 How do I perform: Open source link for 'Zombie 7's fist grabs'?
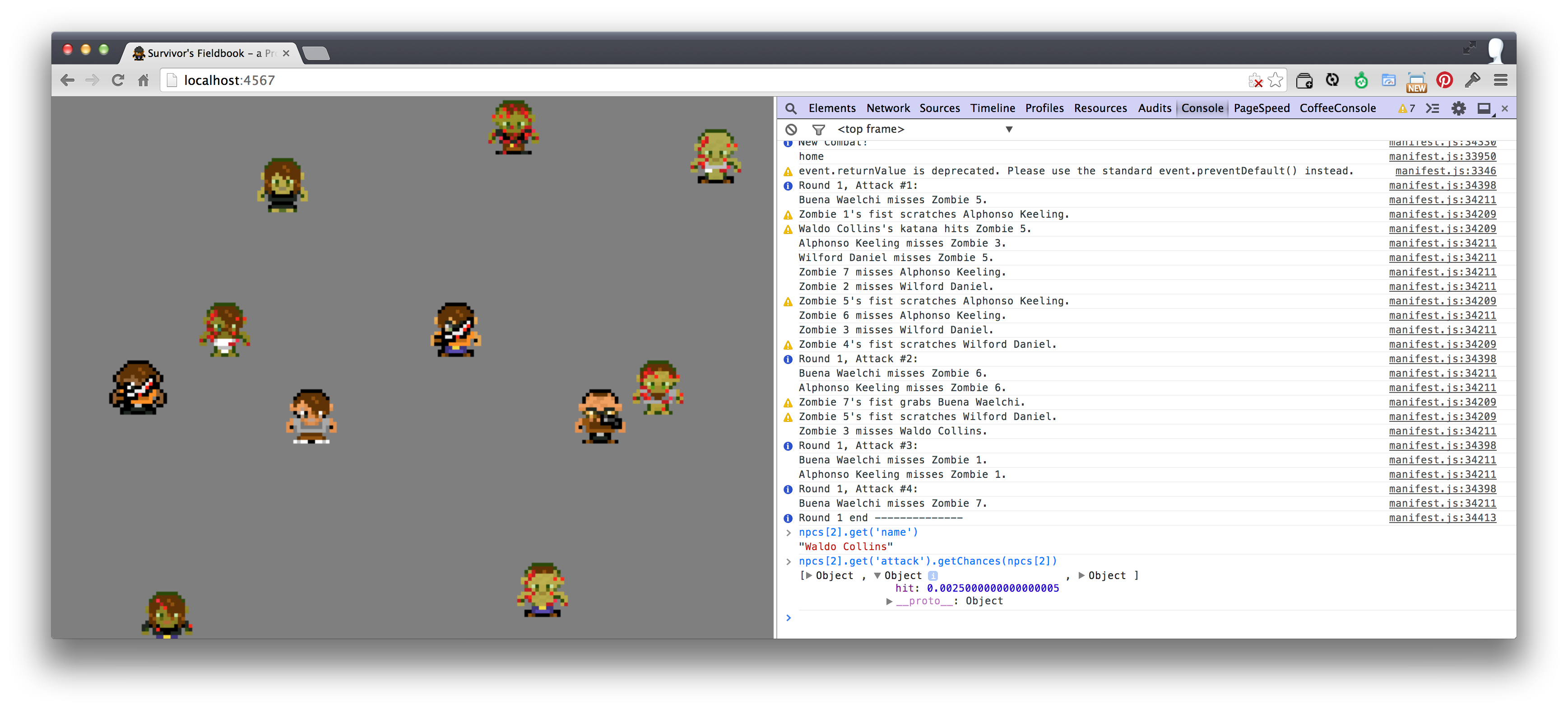coord(1442,402)
